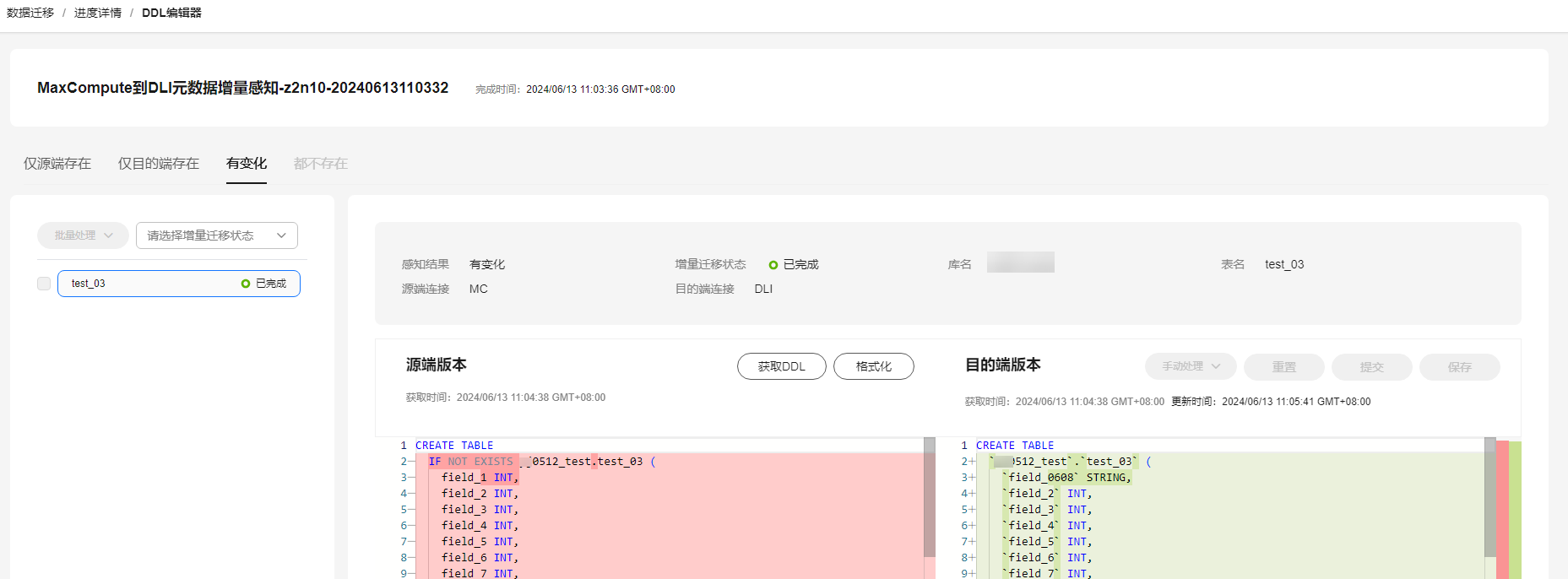Click the source 获取时间 timestamp
The width and height of the screenshot is (1568, 579).
531,398
